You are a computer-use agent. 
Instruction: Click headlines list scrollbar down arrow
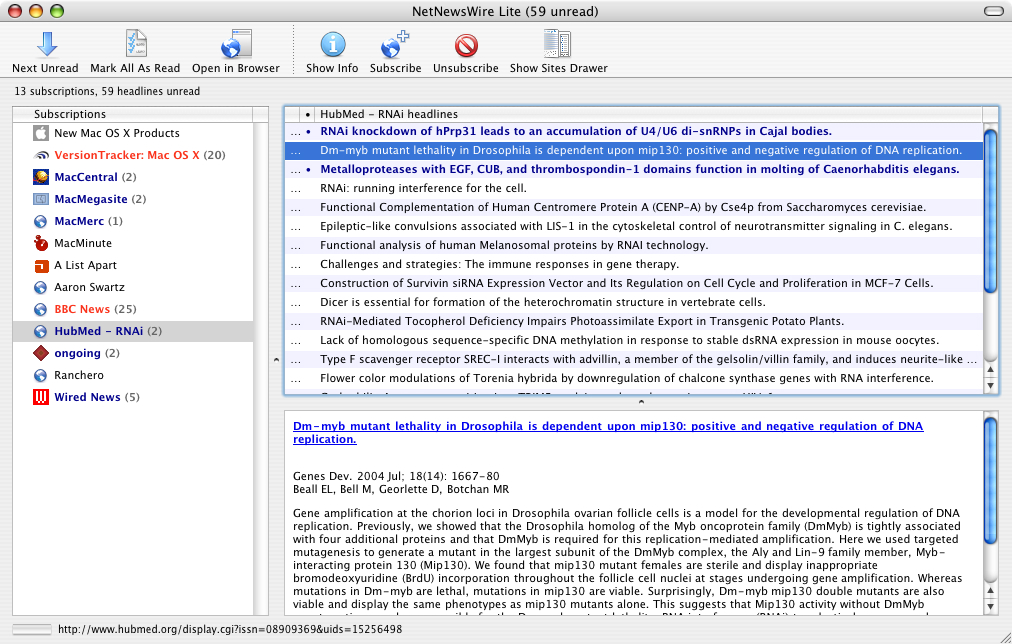(x=991, y=386)
